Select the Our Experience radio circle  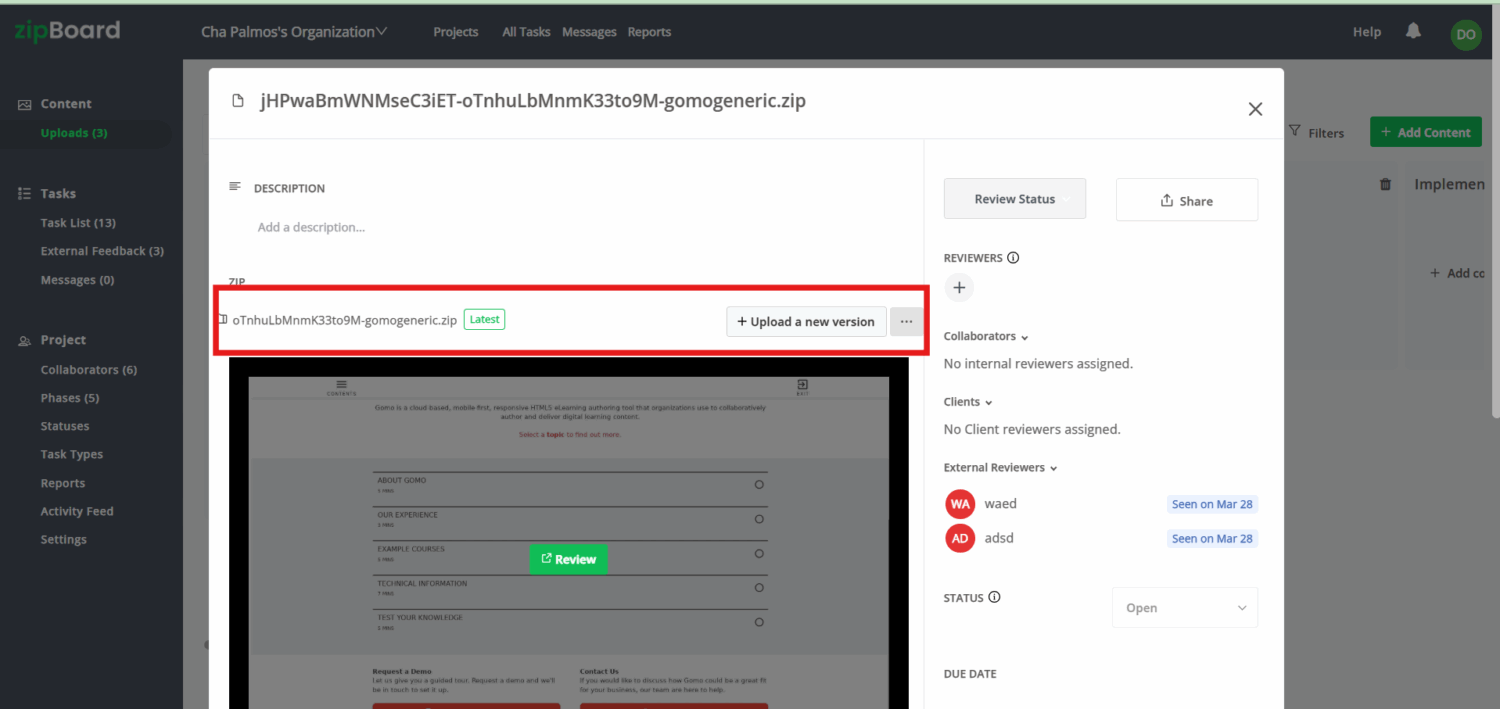tap(759, 519)
